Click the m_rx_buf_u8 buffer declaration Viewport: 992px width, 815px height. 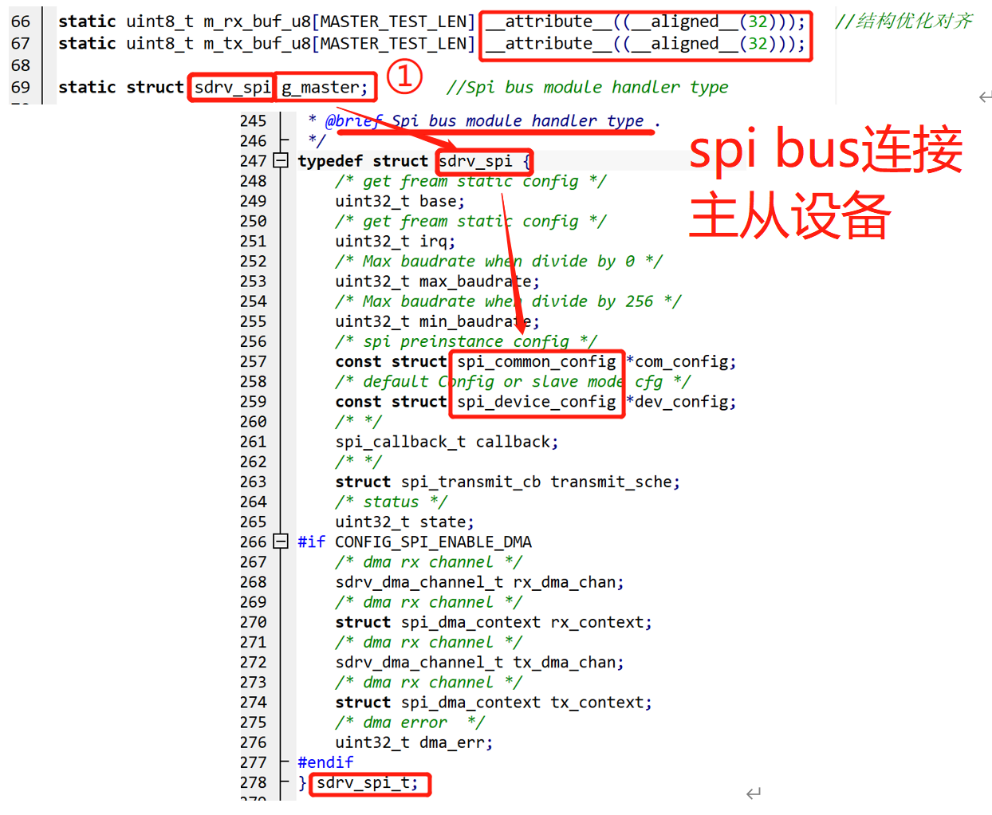222,21
